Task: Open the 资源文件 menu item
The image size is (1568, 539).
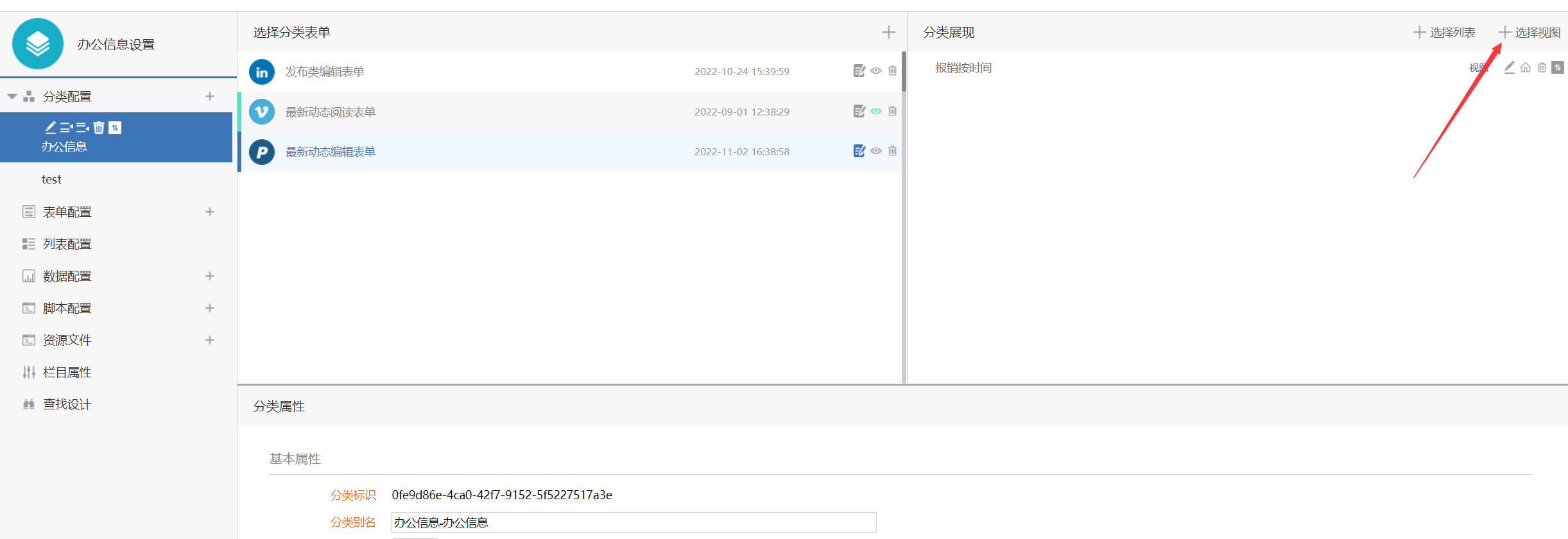Action: pos(67,340)
